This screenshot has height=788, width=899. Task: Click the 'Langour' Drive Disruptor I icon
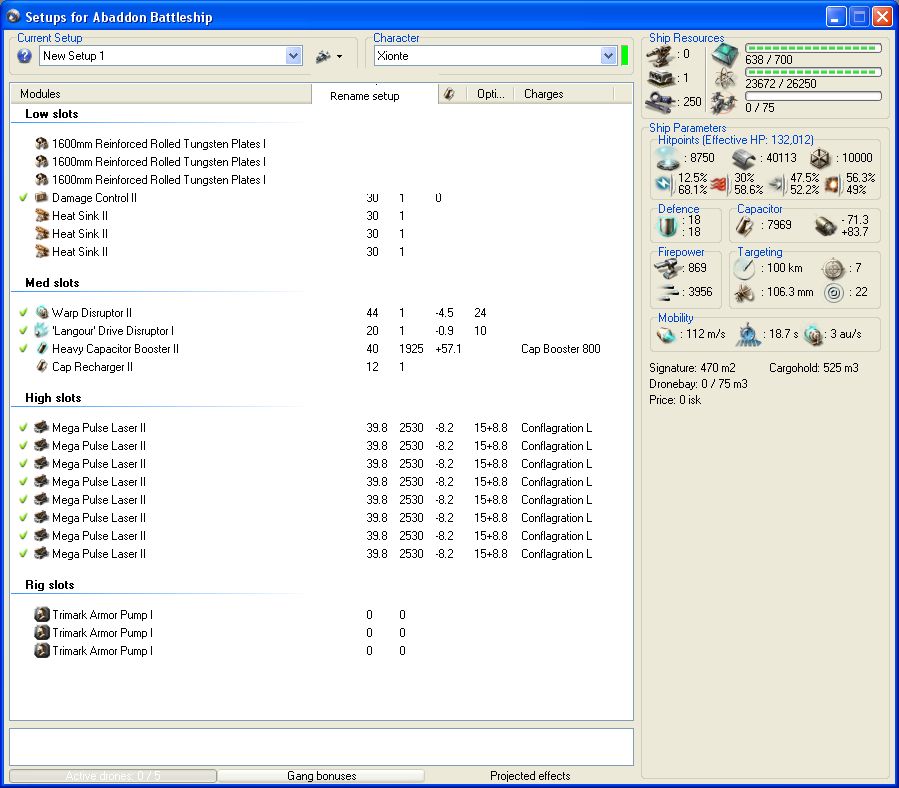41,330
